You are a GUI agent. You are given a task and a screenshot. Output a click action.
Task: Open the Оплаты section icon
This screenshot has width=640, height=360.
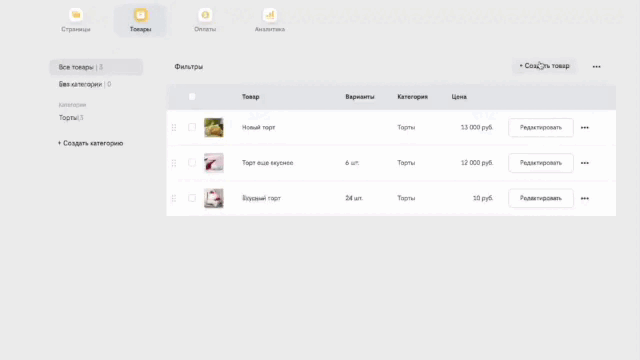pyautogui.click(x=205, y=15)
